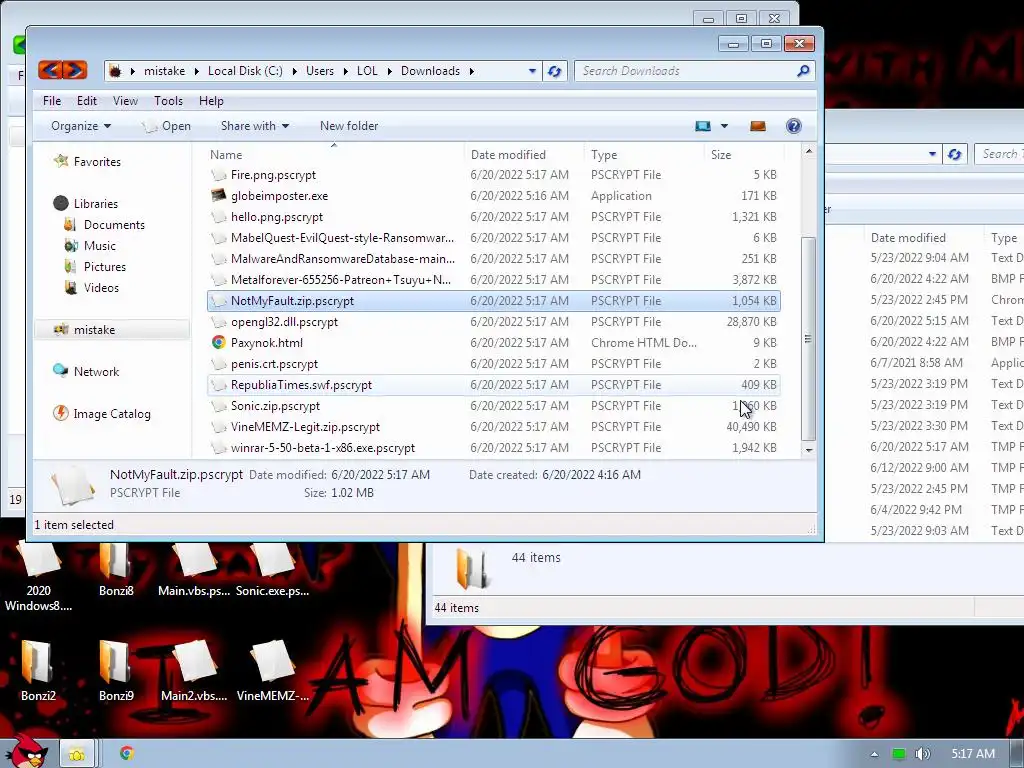Select RepubliaTimes.swf.pscrypt in the list
Viewport: 1024px width, 768px height.
point(493,385)
